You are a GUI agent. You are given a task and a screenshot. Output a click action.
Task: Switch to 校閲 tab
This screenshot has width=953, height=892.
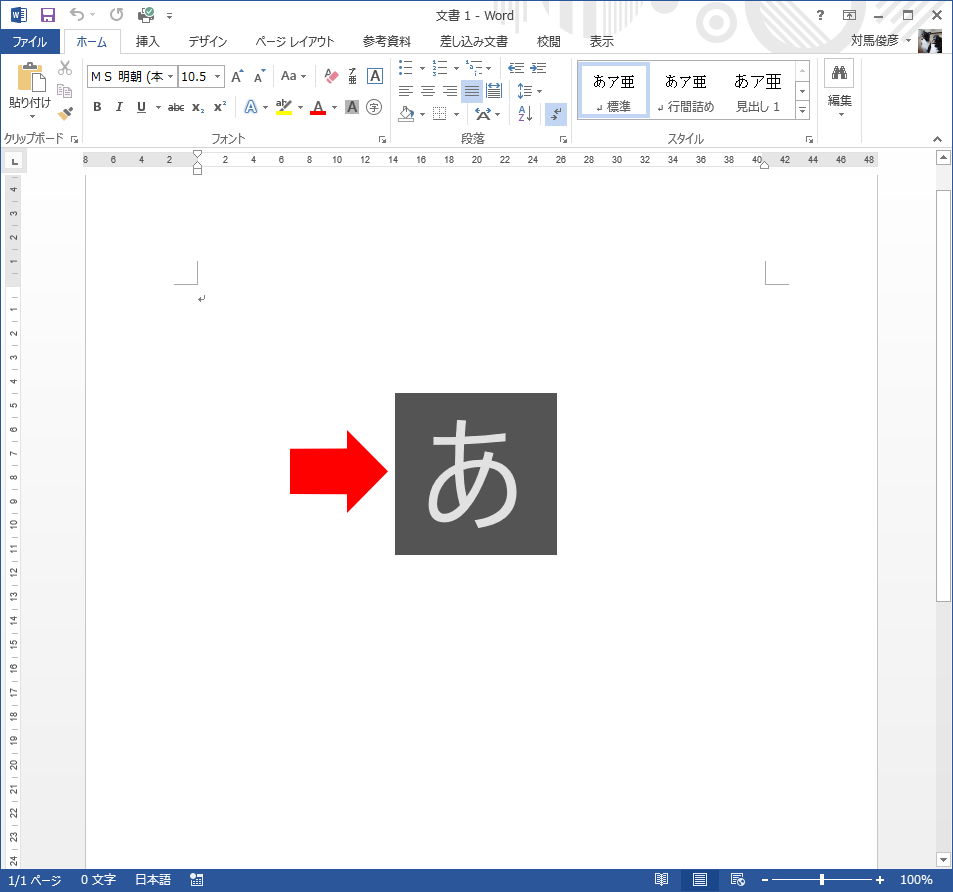pos(548,41)
